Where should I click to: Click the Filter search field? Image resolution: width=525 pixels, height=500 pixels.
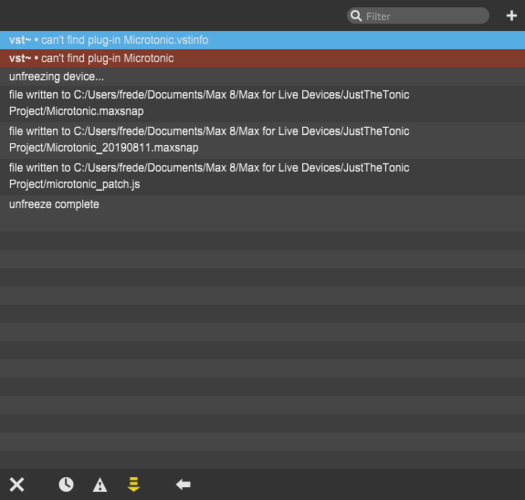418,16
